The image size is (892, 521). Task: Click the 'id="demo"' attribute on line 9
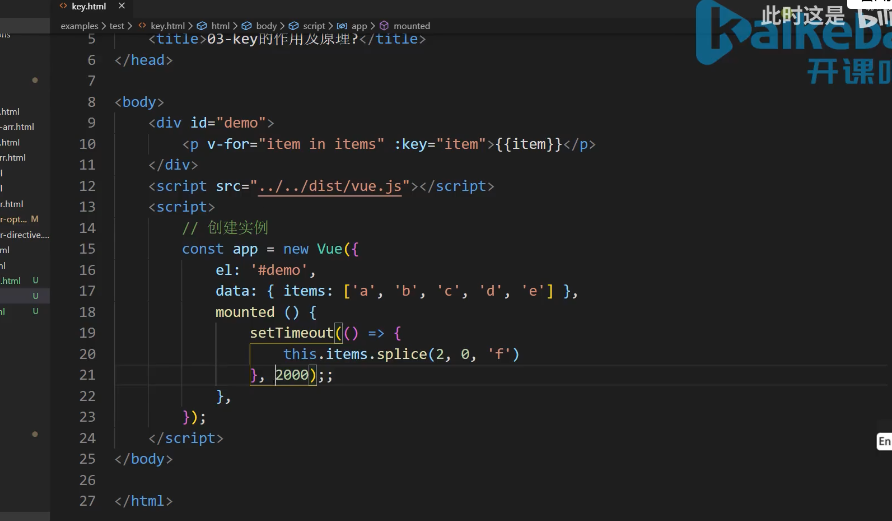click(228, 123)
